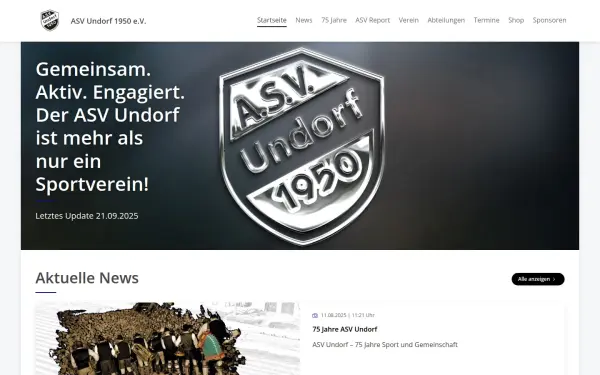This screenshot has height=375, width=600.
Task: Open the Shop menu item
Action: 516,20
